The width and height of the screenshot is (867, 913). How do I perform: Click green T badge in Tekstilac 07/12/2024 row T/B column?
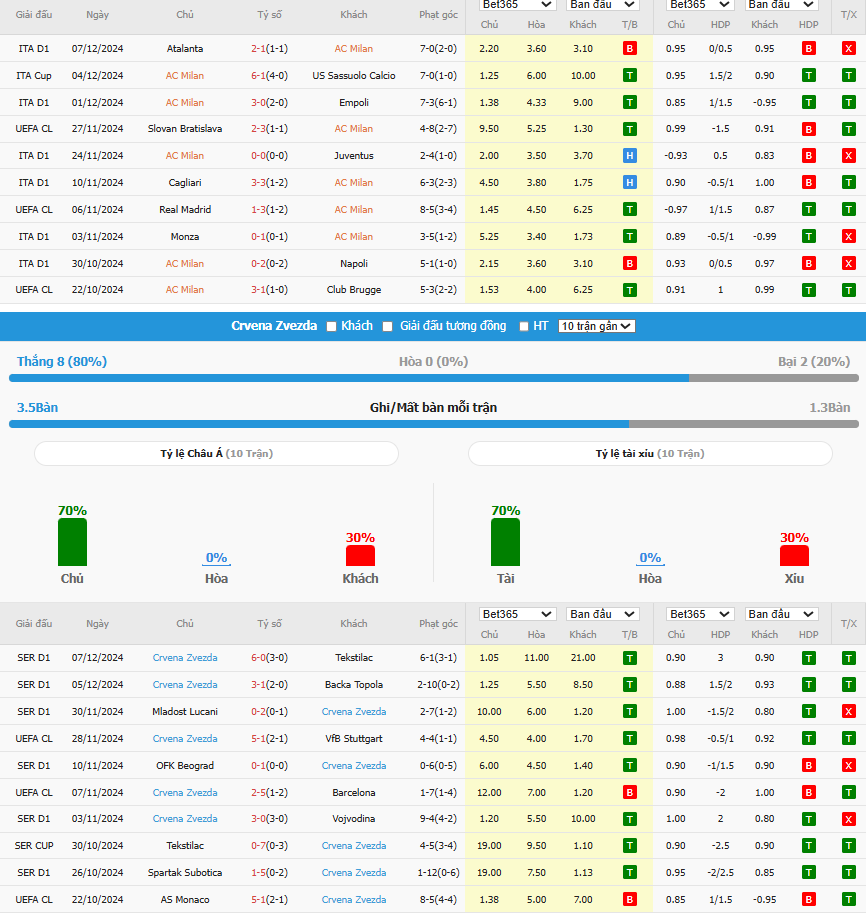tap(629, 658)
